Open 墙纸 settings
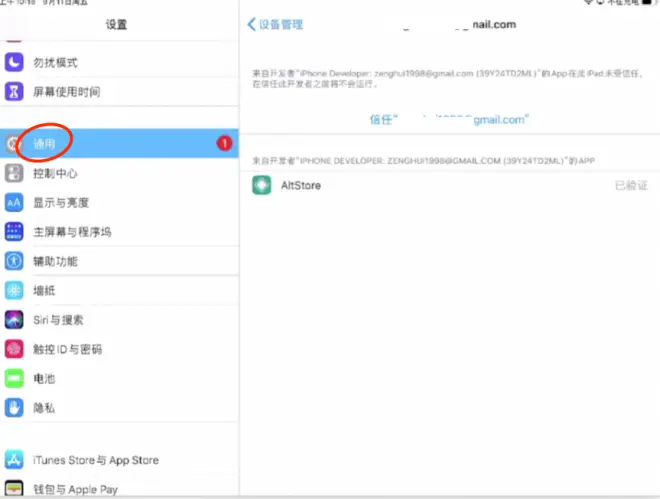 click(x=120, y=290)
